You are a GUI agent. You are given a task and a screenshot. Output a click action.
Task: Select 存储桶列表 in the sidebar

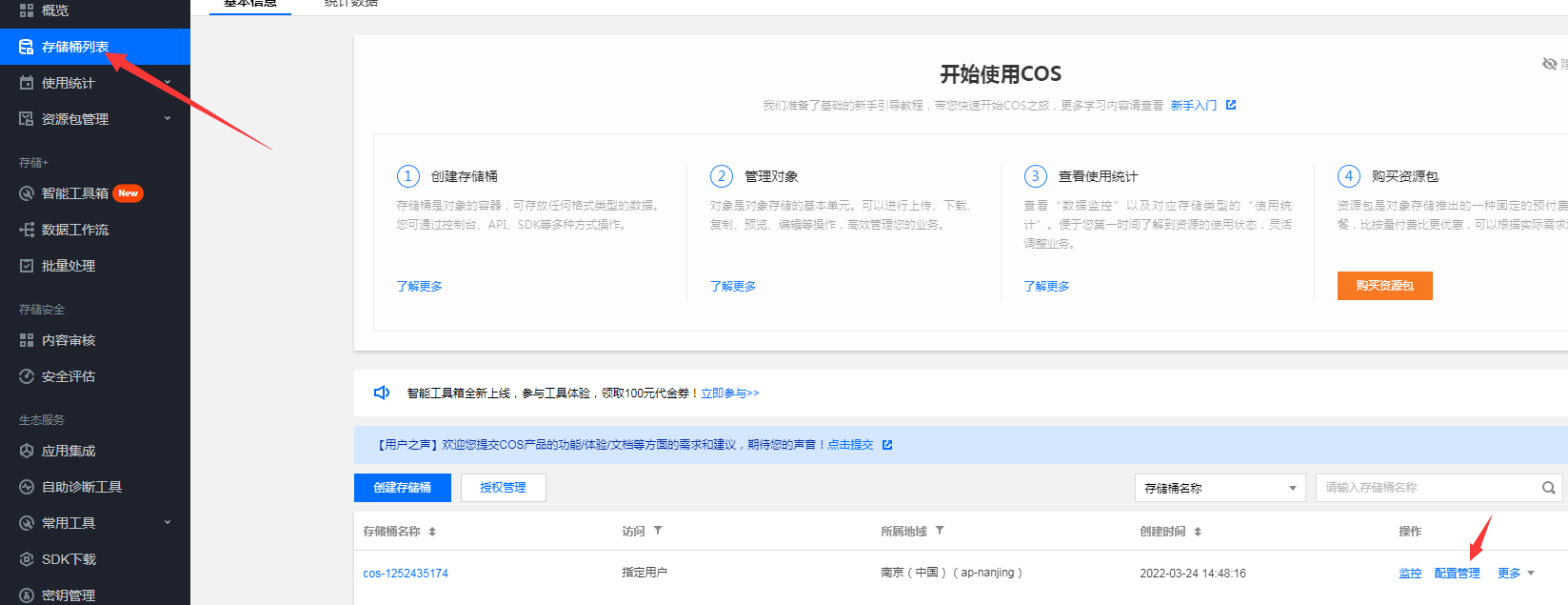pos(75,47)
